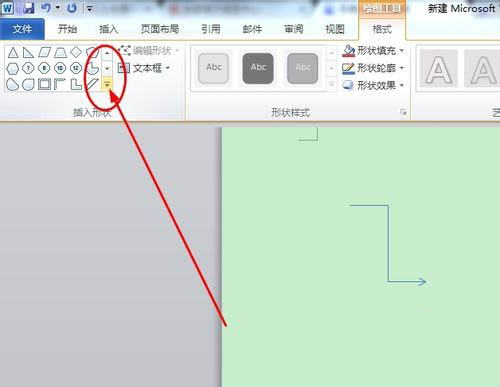
Task: Select the regular pentagon shape
Action: click(92, 52)
